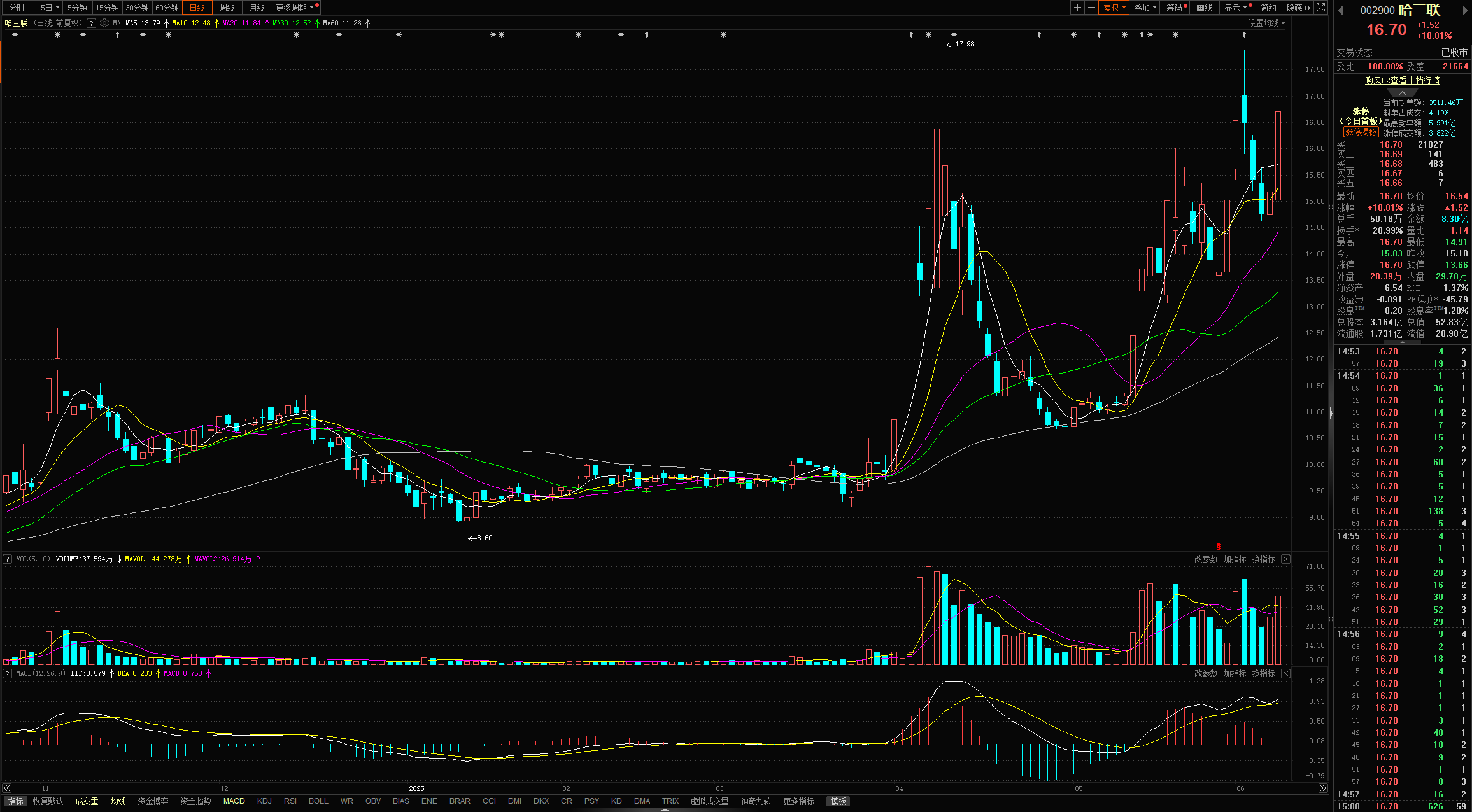Open 叠加 overlay dropdown

(x=1145, y=8)
